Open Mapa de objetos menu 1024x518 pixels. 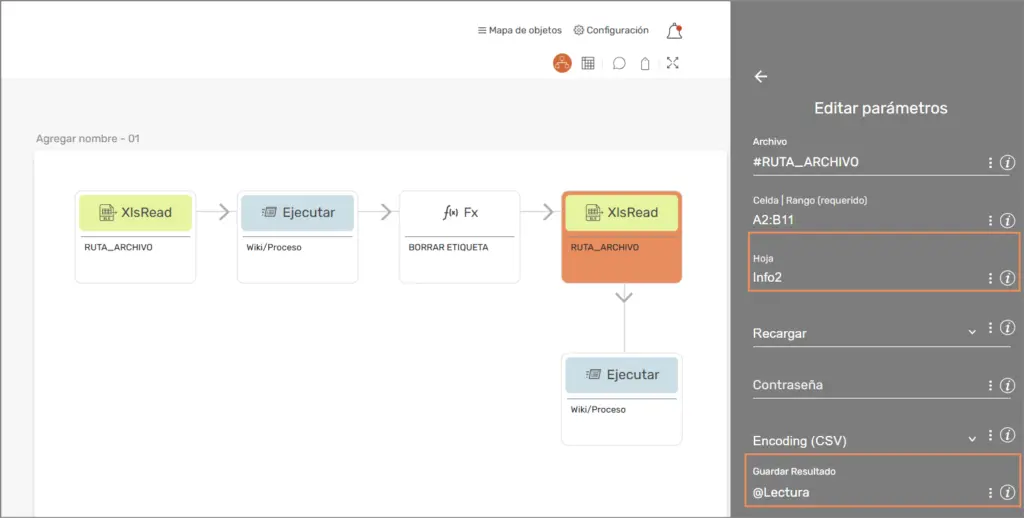pos(520,31)
